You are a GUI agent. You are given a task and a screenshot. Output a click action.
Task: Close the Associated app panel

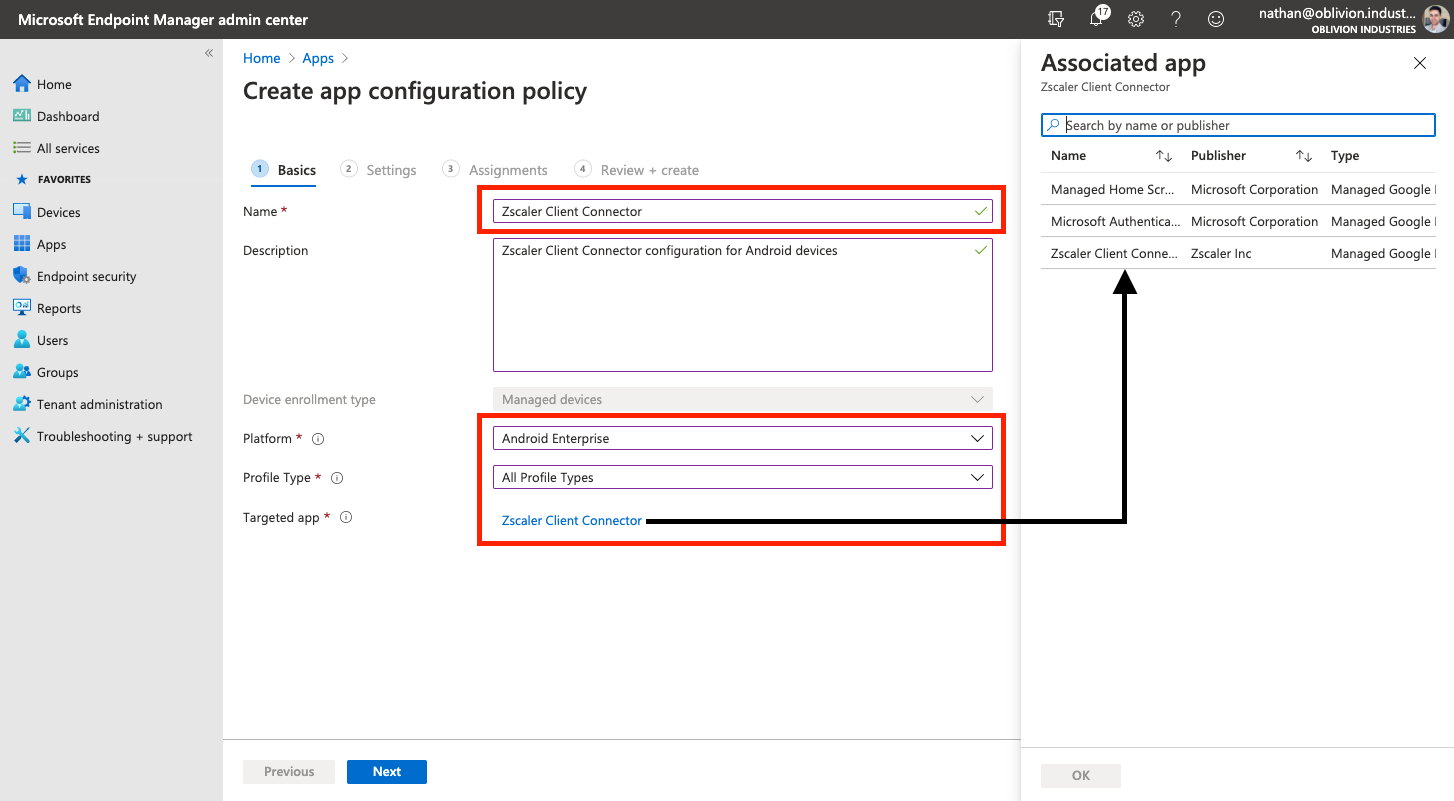click(x=1419, y=63)
